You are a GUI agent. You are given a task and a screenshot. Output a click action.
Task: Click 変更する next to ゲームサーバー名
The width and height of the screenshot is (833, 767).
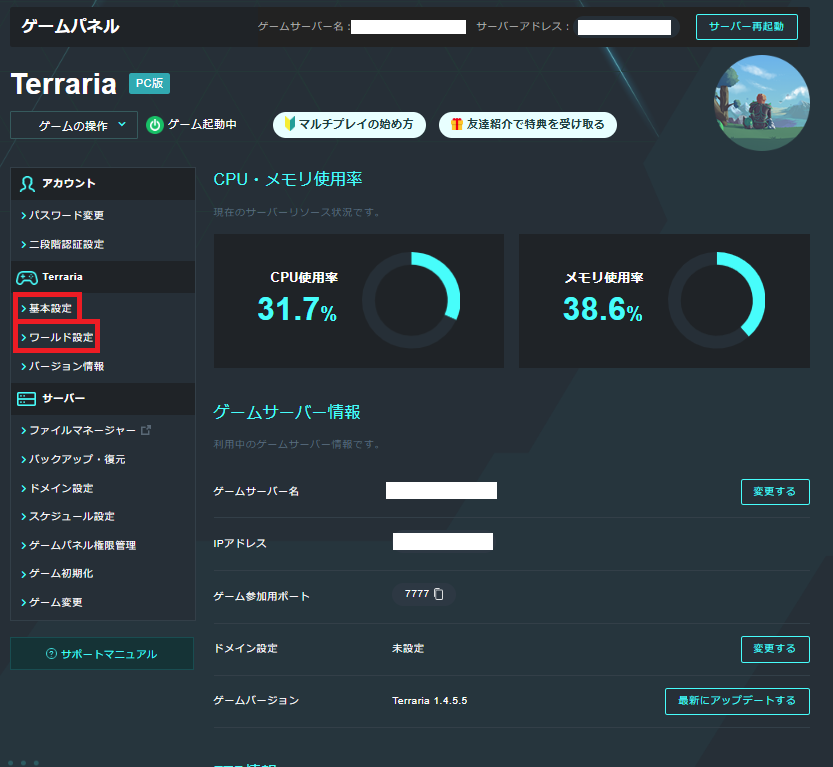[775, 491]
